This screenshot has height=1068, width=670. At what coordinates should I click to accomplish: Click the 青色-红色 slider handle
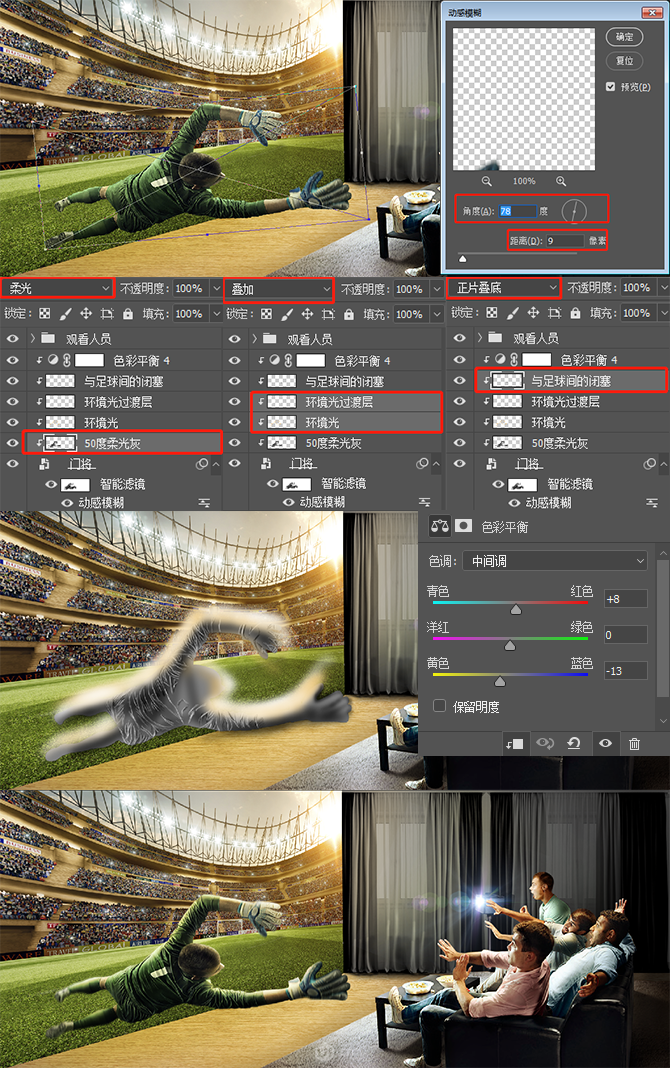pos(516,609)
